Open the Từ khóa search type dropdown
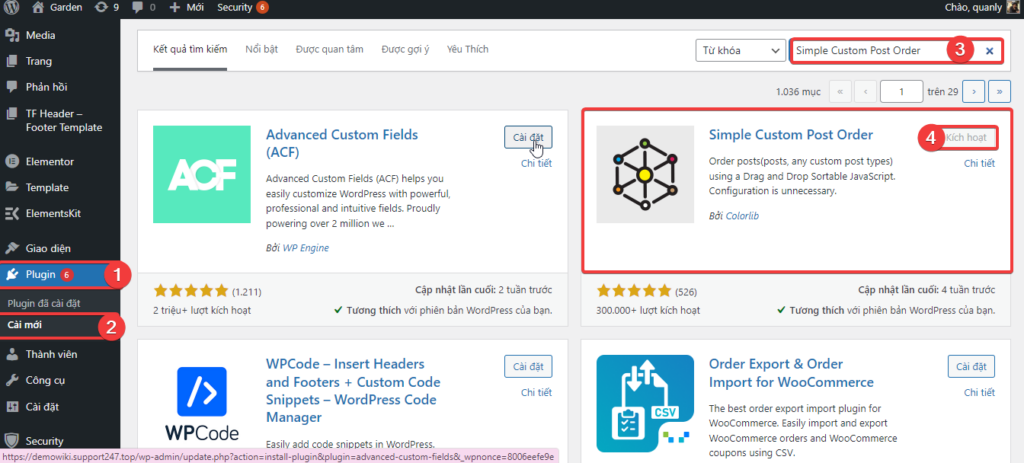 740,50
